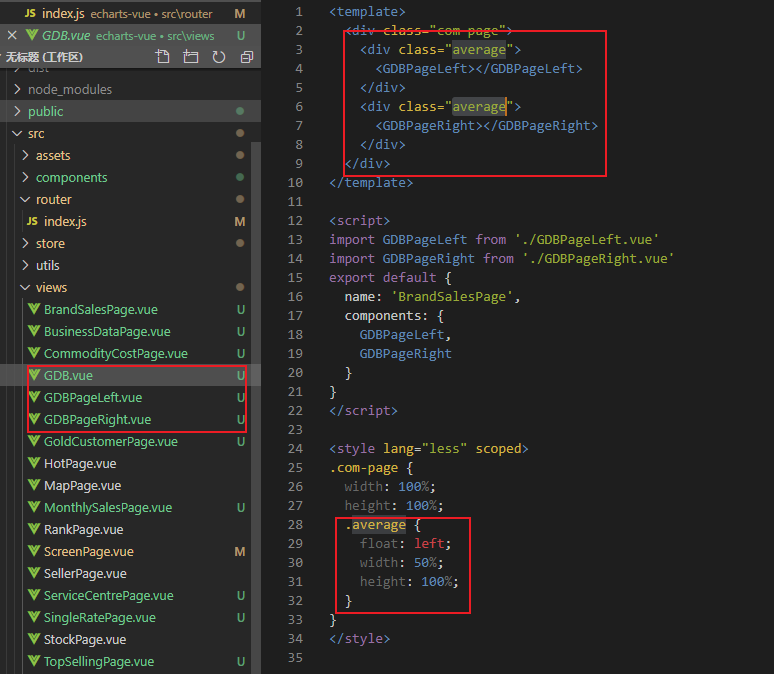Click the lang="less" attribute in style tag
774x674 pixels.
(x=425, y=448)
